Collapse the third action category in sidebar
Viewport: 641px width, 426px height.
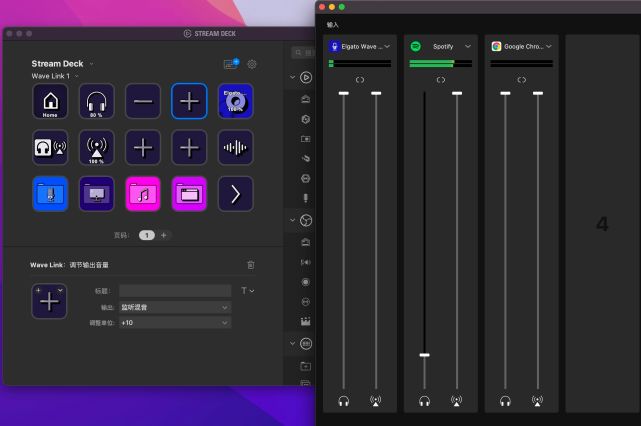pyautogui.click(x=292, y=343)
